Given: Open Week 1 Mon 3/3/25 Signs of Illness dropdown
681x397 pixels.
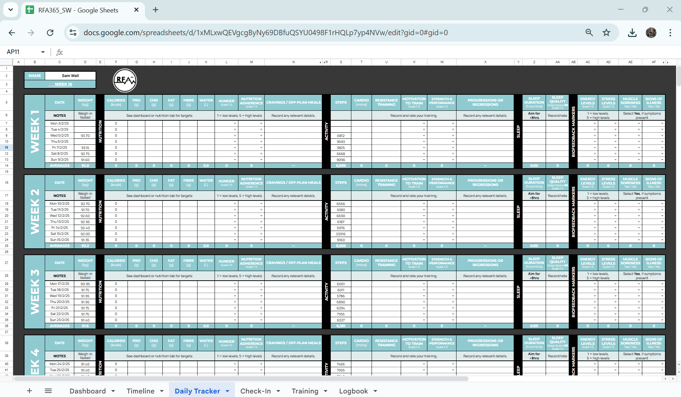Looking at the screenshot, I should (662, 124).
